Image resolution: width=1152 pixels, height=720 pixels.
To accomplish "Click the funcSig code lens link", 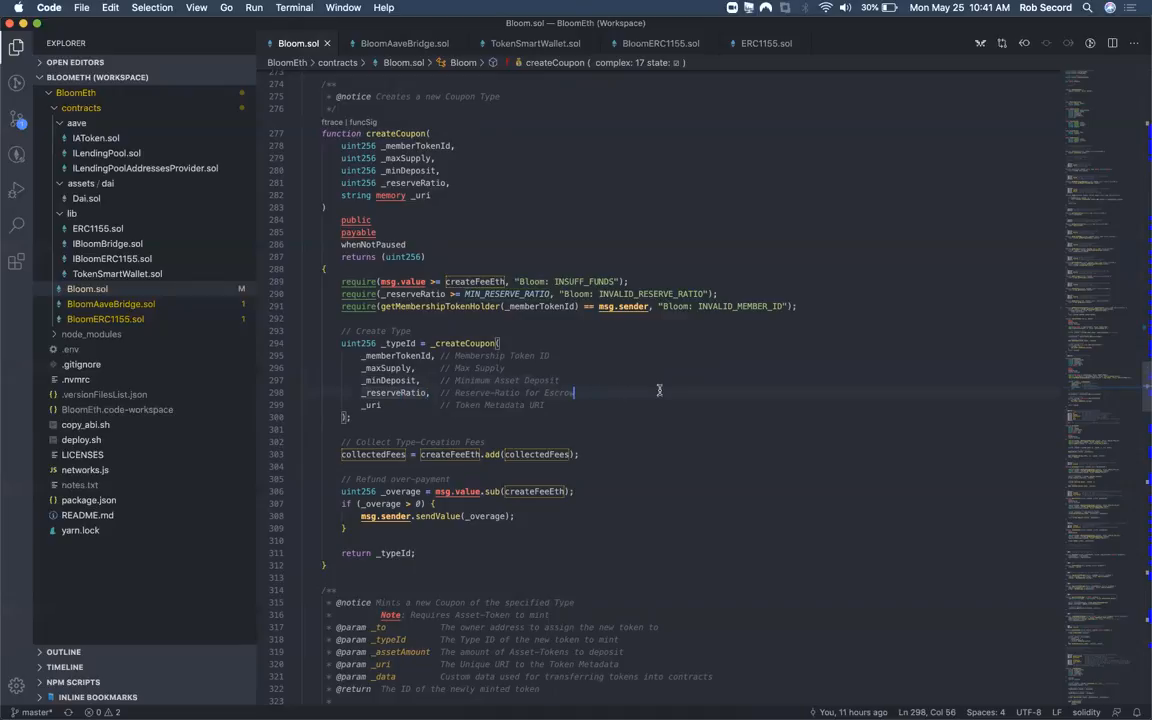I will 363,122.
